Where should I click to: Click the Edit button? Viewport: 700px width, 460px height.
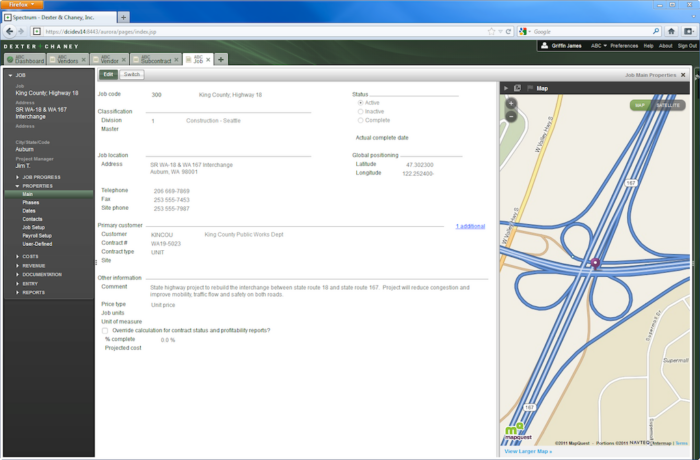pyautogui.click(x=107, y=74)
